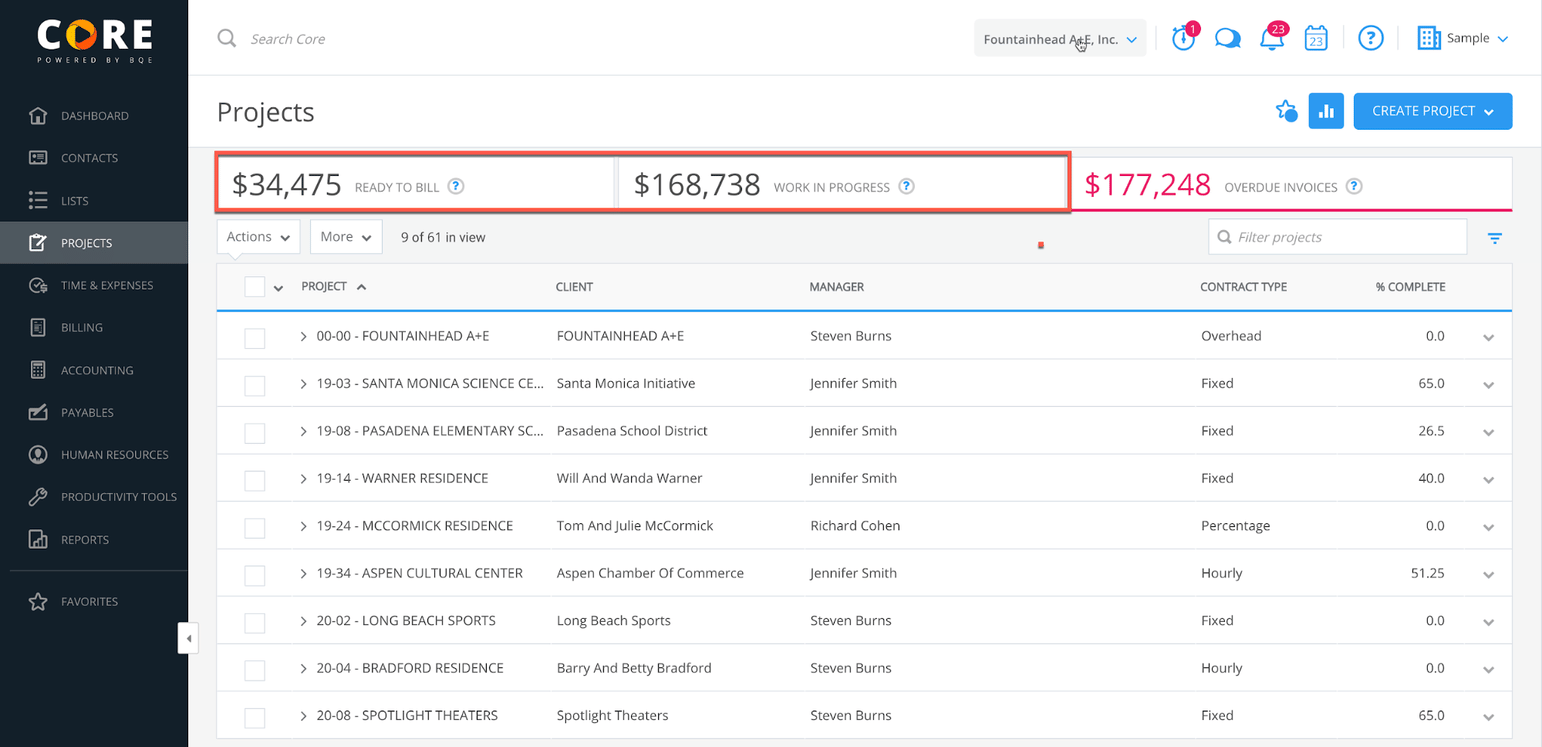1542x747 pixels.
Task: Click the $177,248 Overdue Invoices tile
Action: 1292,184
